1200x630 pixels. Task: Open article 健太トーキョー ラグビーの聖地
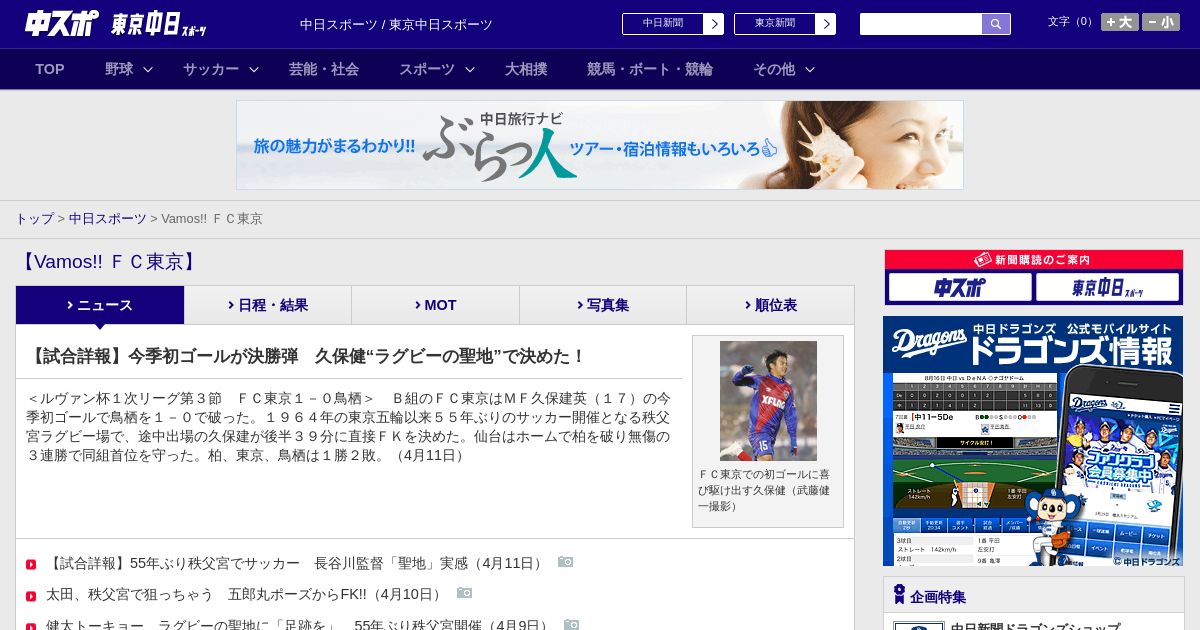point(300,624)
